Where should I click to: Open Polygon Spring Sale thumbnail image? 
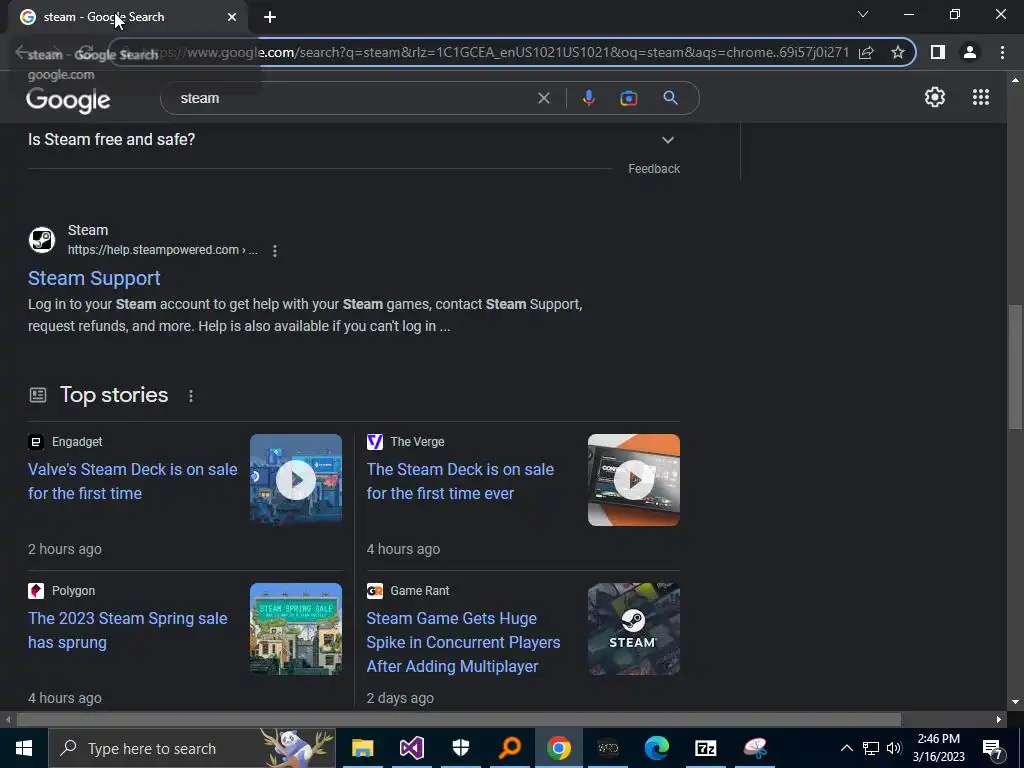coord(296,629)
